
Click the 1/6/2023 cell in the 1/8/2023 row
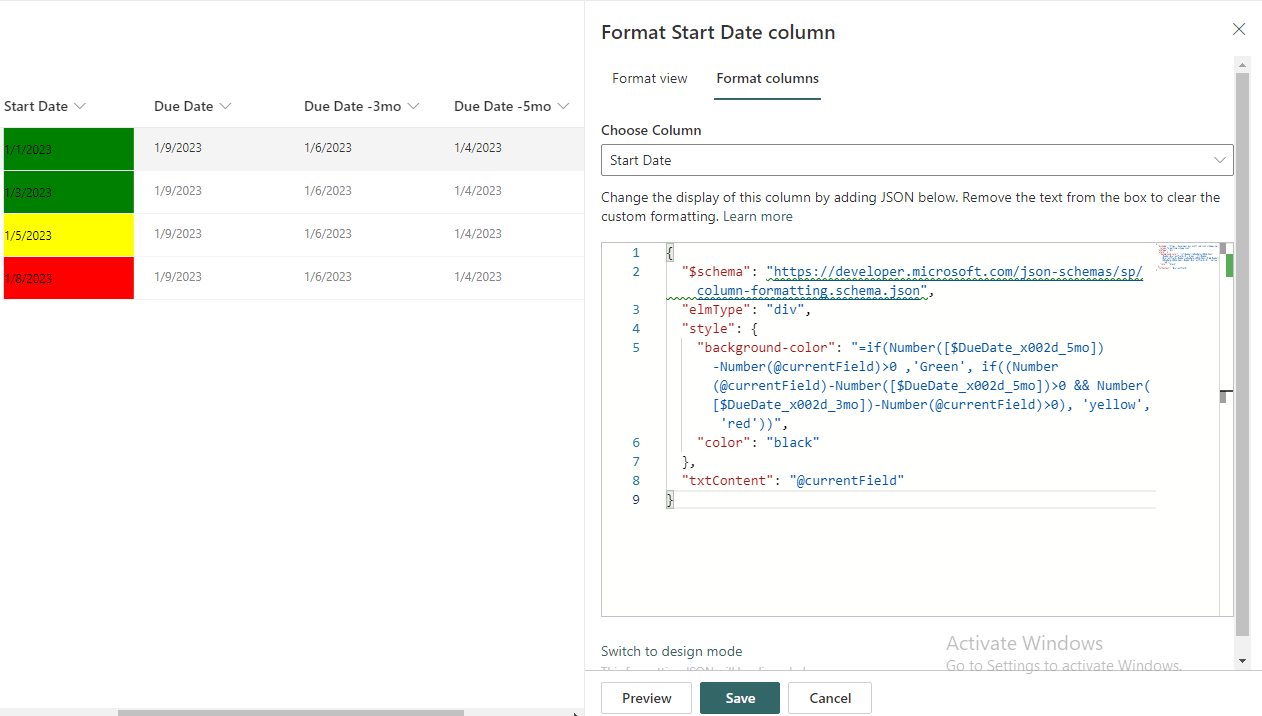coord(328,277)
